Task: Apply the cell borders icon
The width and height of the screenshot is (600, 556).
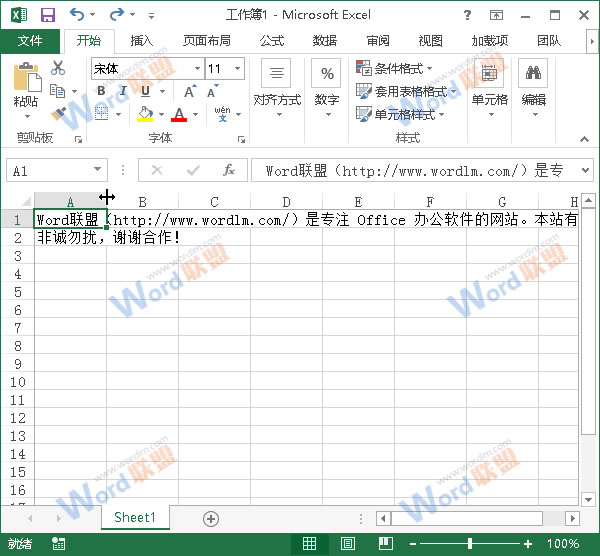Action: click(101, 113)
